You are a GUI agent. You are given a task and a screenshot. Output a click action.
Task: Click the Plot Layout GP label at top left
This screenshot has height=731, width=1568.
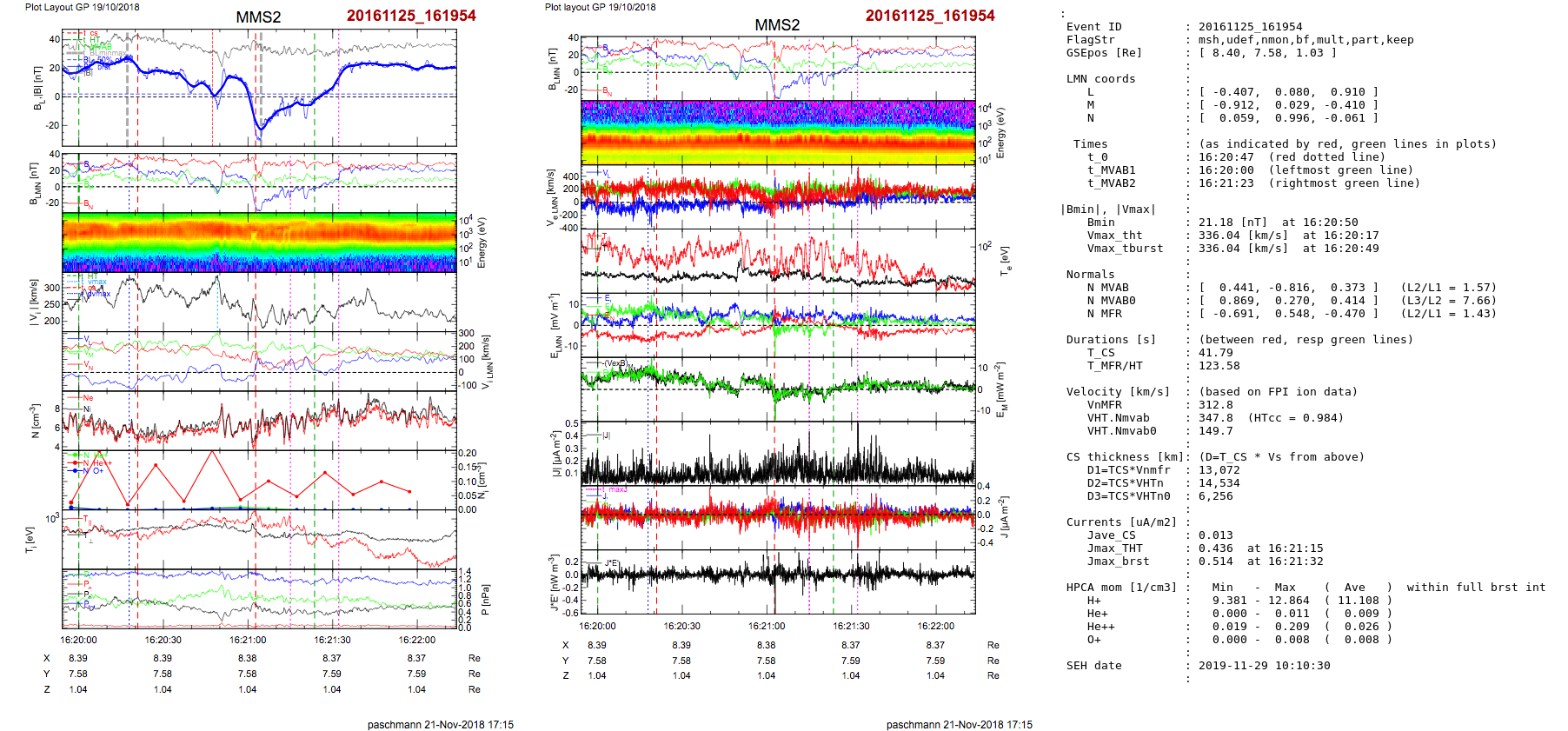pos(82,7)
